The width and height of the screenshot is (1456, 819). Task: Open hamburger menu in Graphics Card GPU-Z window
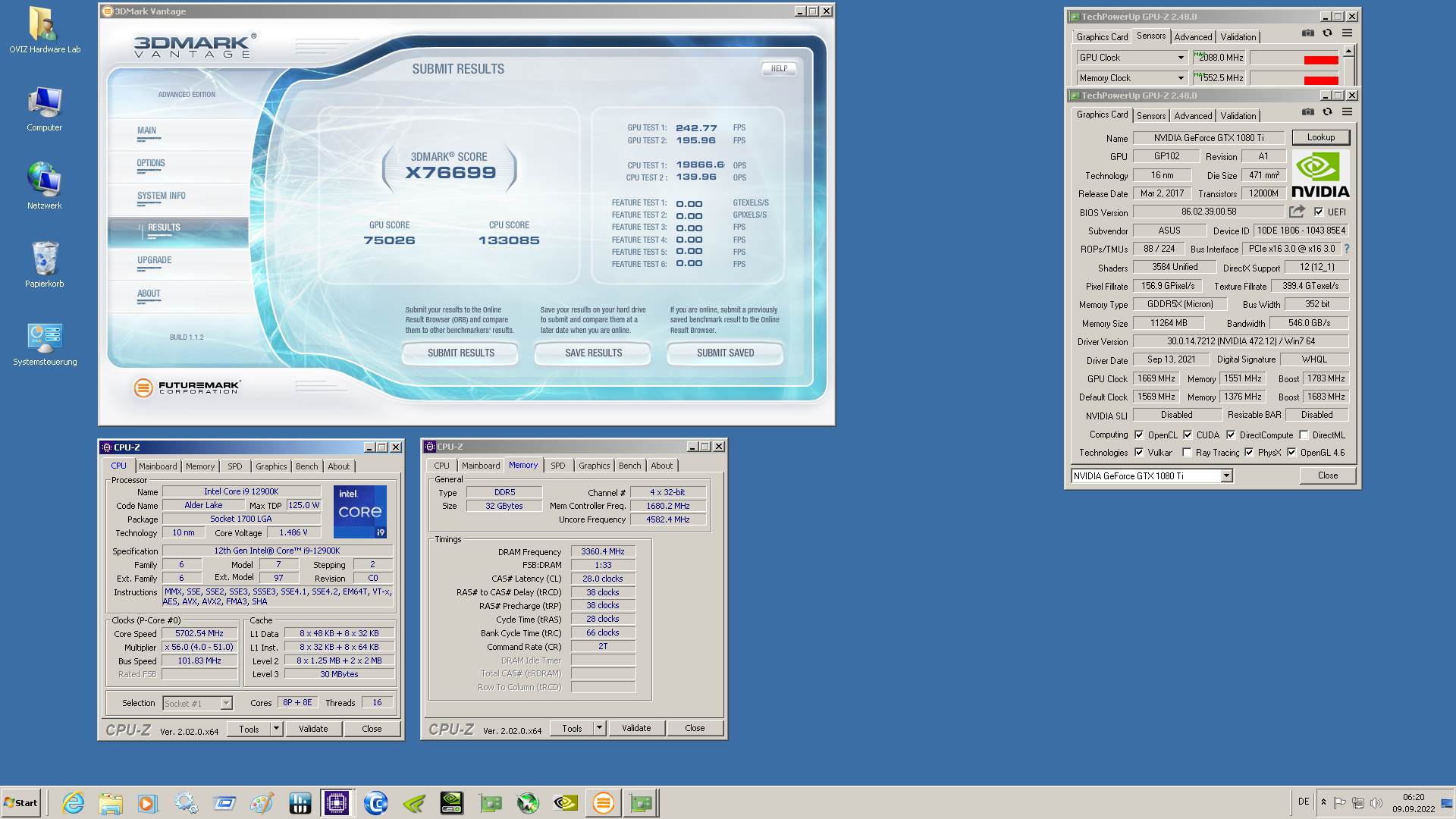(1347, 112)
